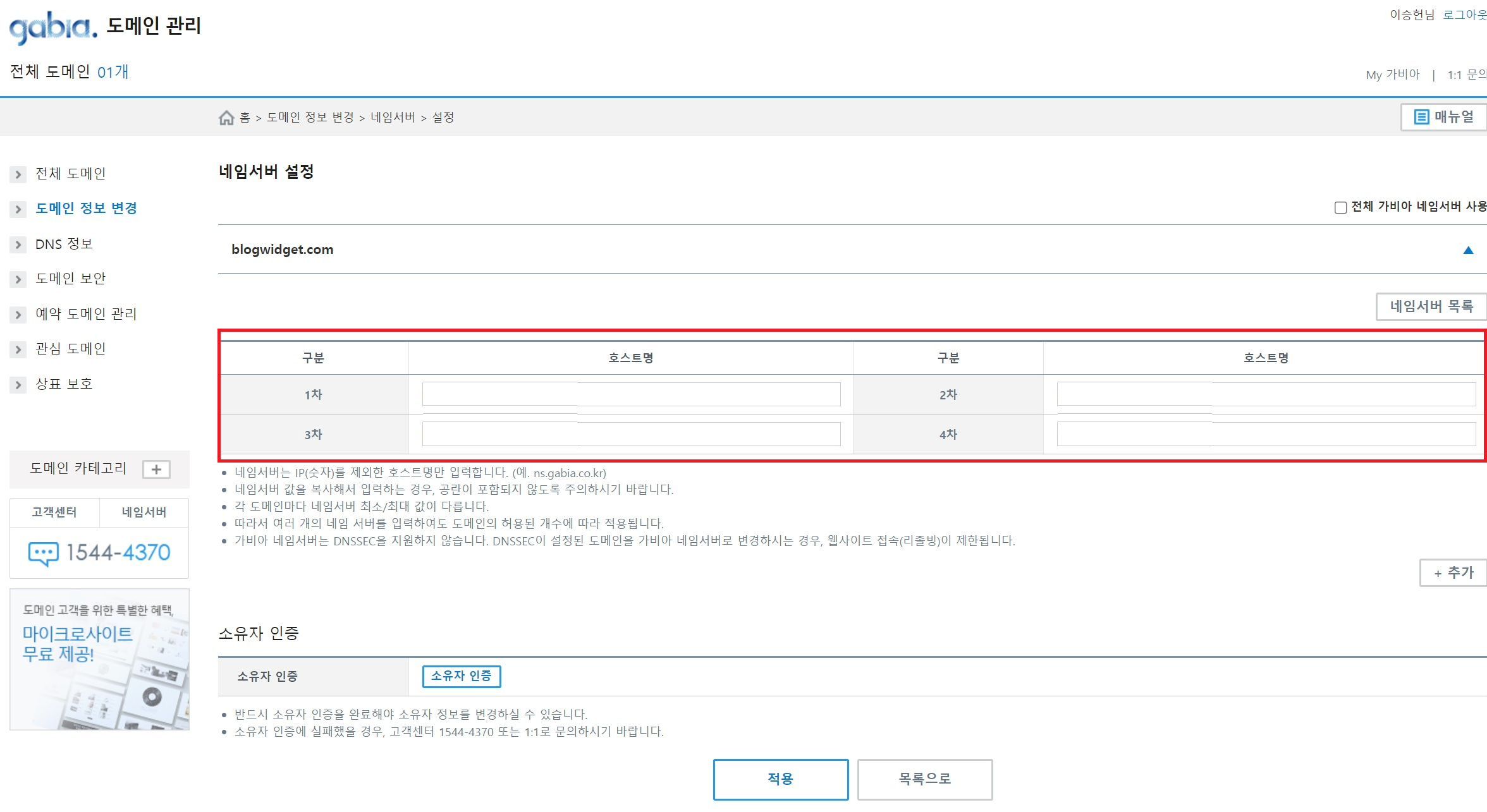Click the arrow icon next to DNS 정보

click(18, 245)
